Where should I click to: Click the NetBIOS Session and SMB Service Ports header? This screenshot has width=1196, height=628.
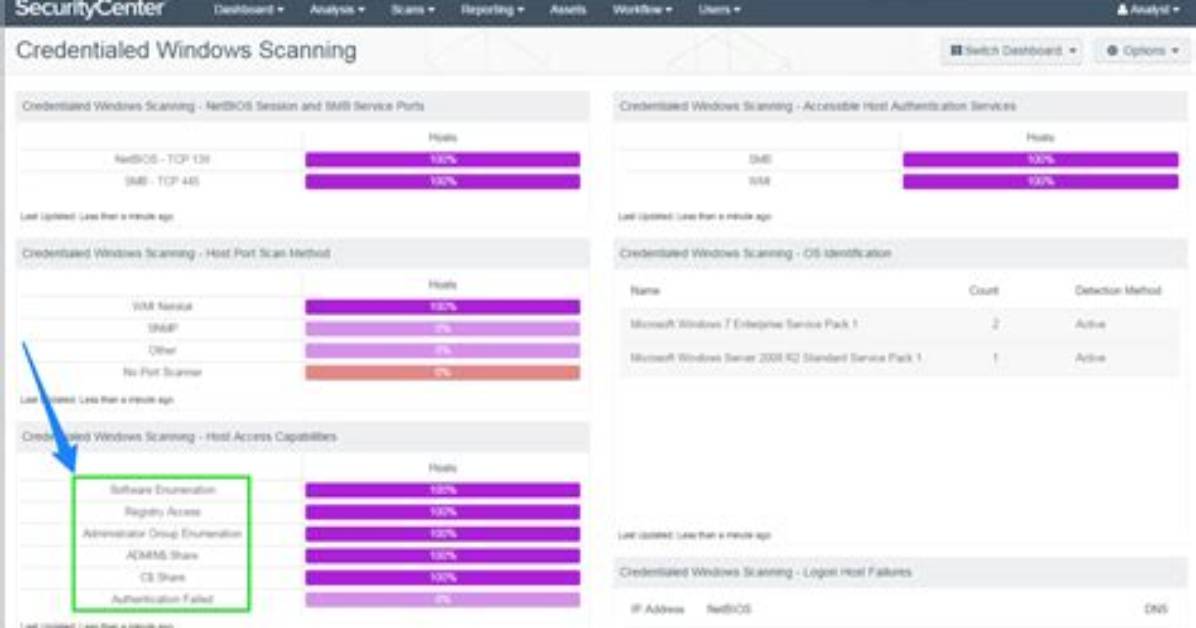point(302,106)
